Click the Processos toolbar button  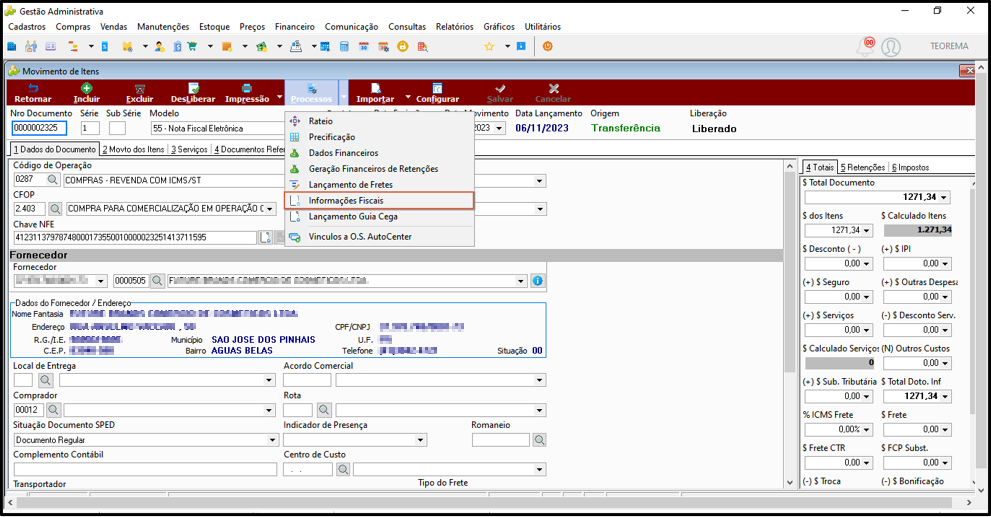click(311, 93)
